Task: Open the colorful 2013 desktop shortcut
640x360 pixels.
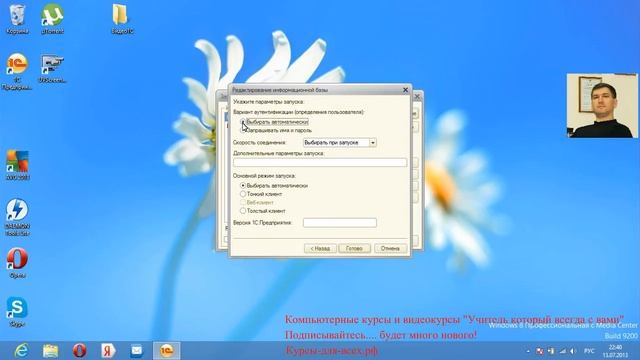Action: [17, 165]
